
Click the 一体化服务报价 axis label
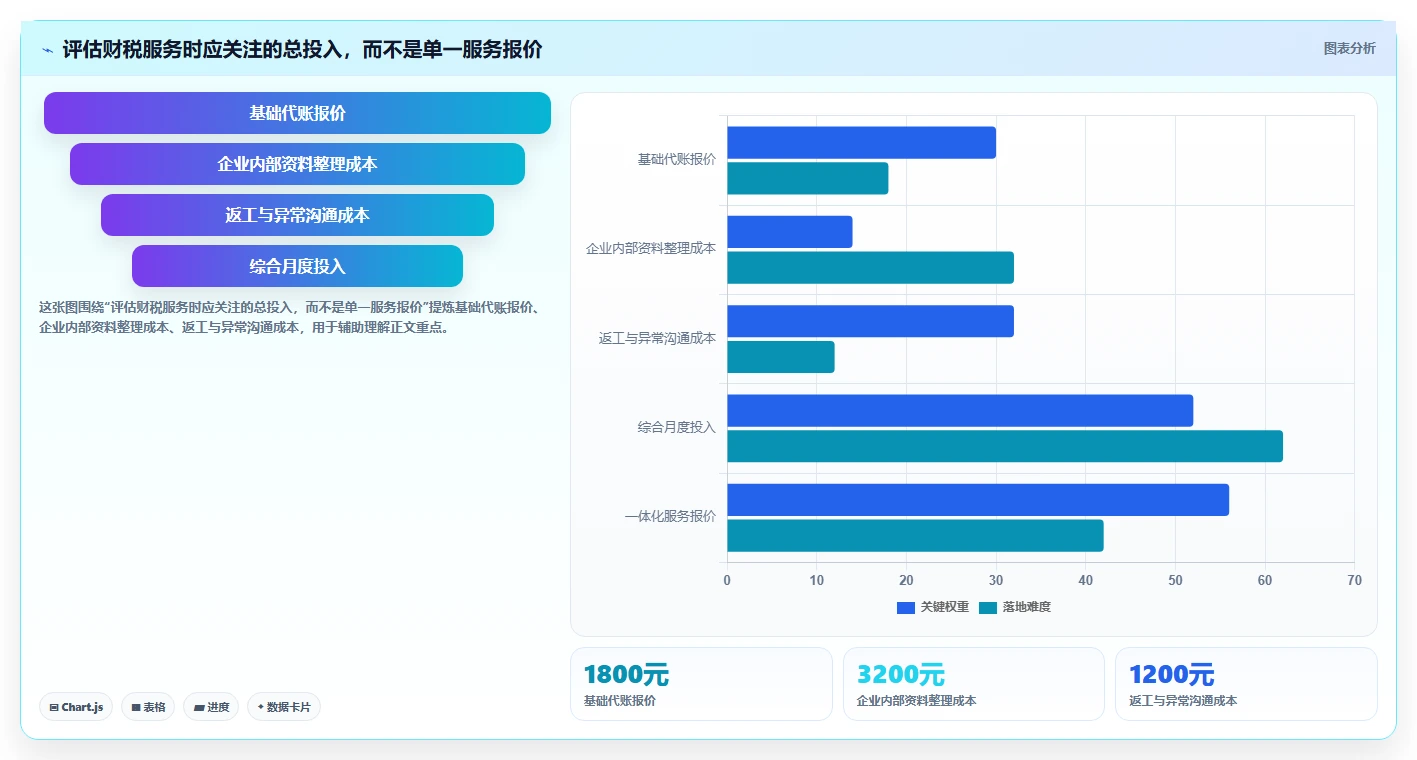pos(670,517)
